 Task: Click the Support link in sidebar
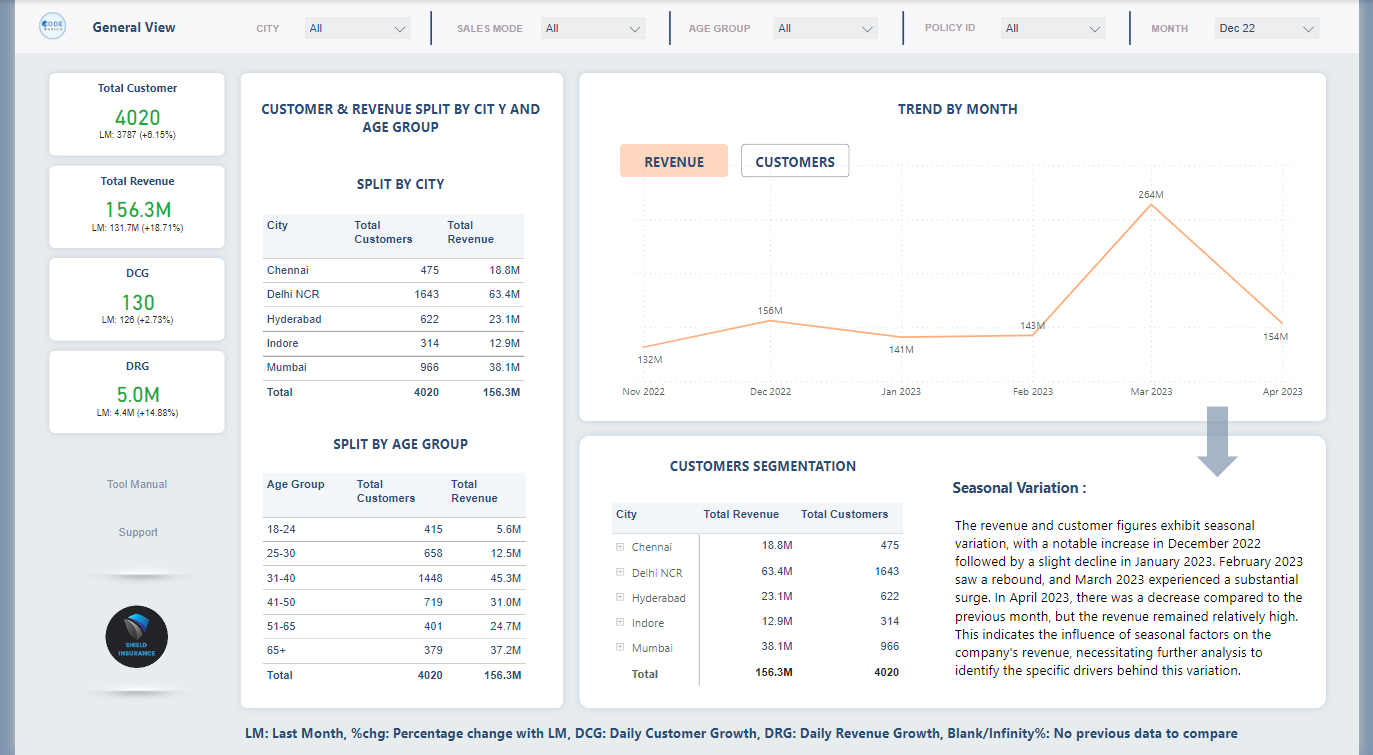[138, 532]
